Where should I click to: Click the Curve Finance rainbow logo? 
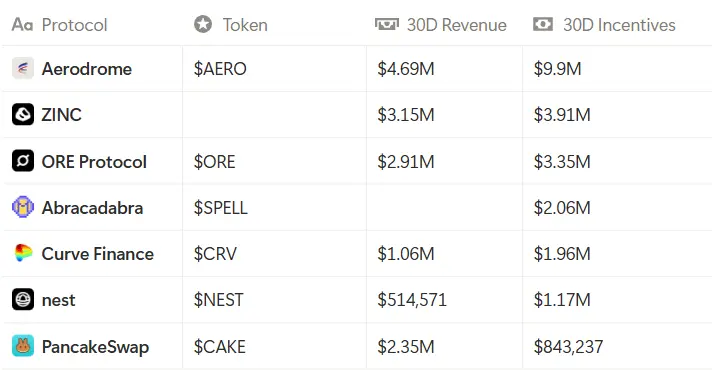click(x=23, y=253)
